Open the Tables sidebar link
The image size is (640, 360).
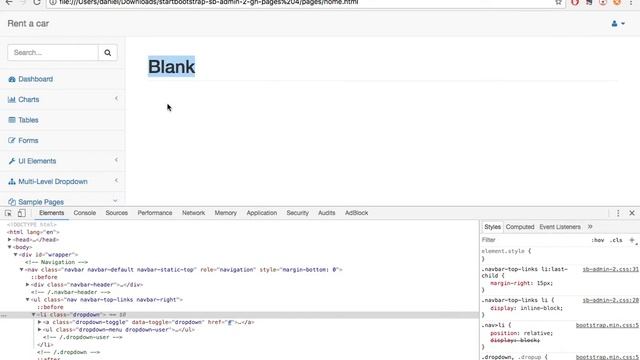[28, 120]
